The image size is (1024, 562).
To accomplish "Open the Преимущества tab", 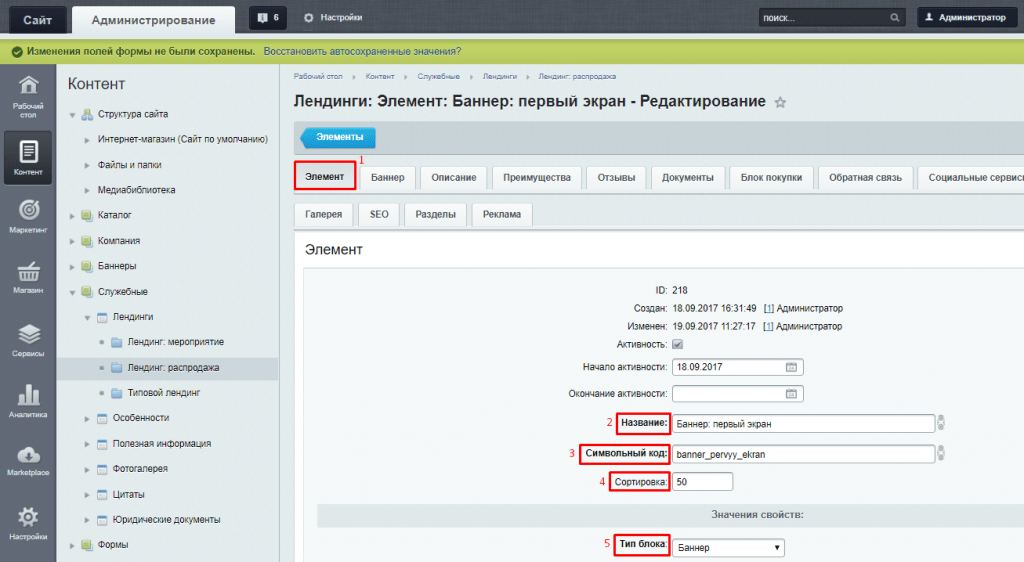I will pyautogui.click(x=537, y=178).
